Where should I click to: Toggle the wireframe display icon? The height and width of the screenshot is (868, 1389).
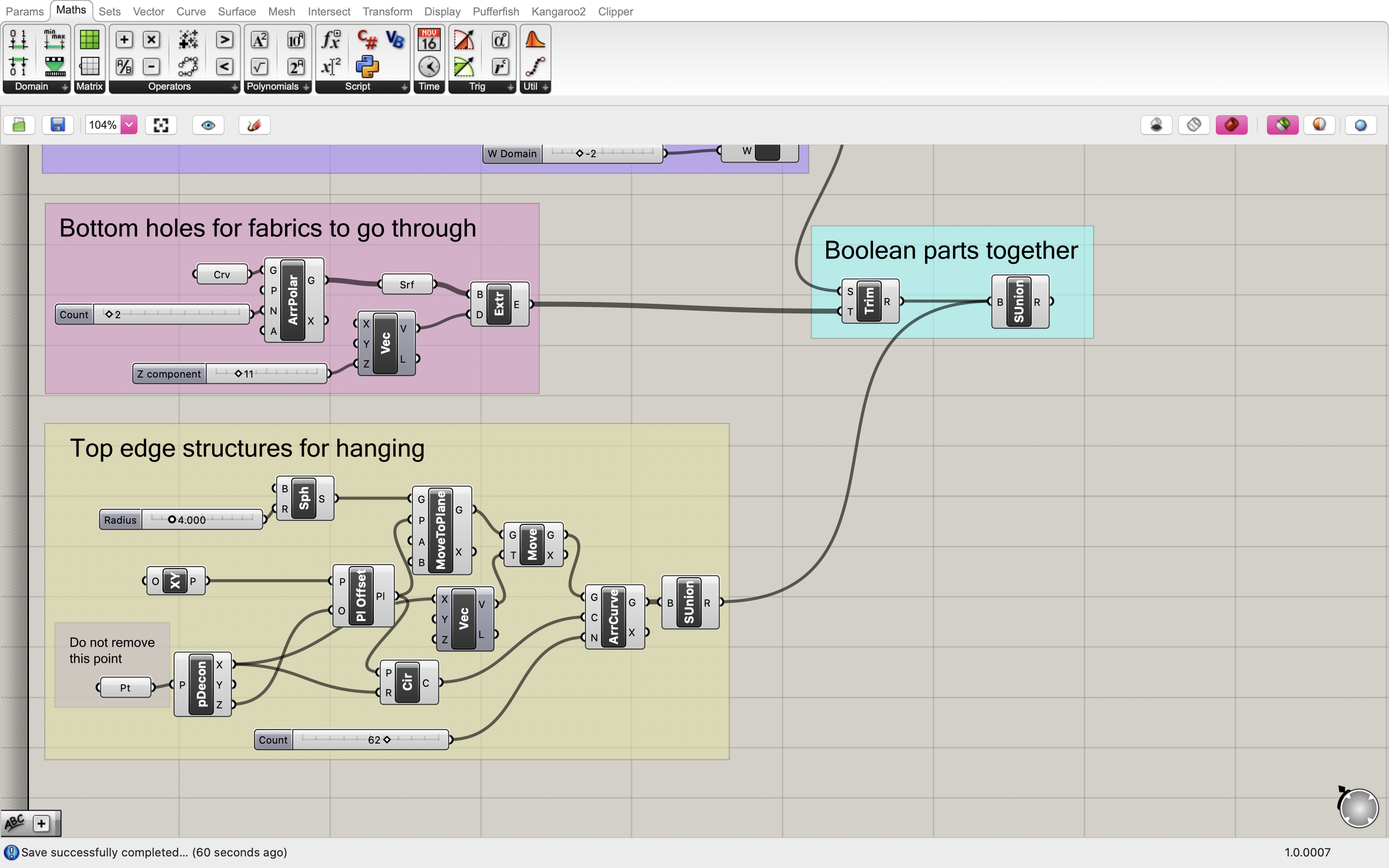[1192, 123]
